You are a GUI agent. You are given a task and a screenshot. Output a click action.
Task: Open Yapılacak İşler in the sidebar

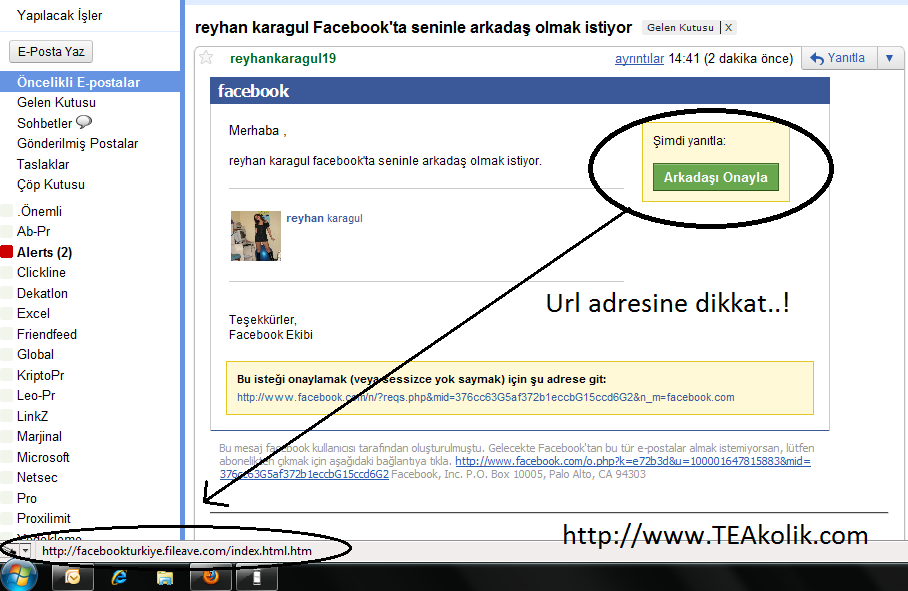60,16
